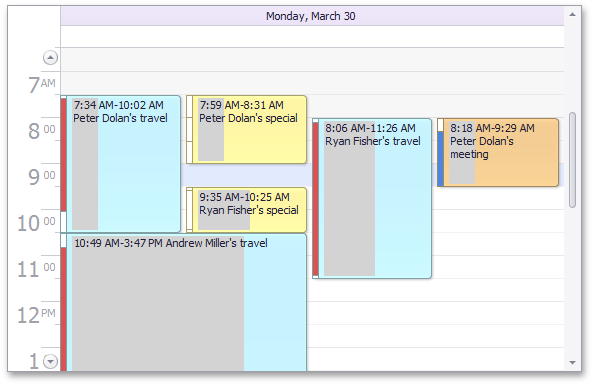Select the 8:06 AM Ryan Fisher's travel appointment

[372, 198]
